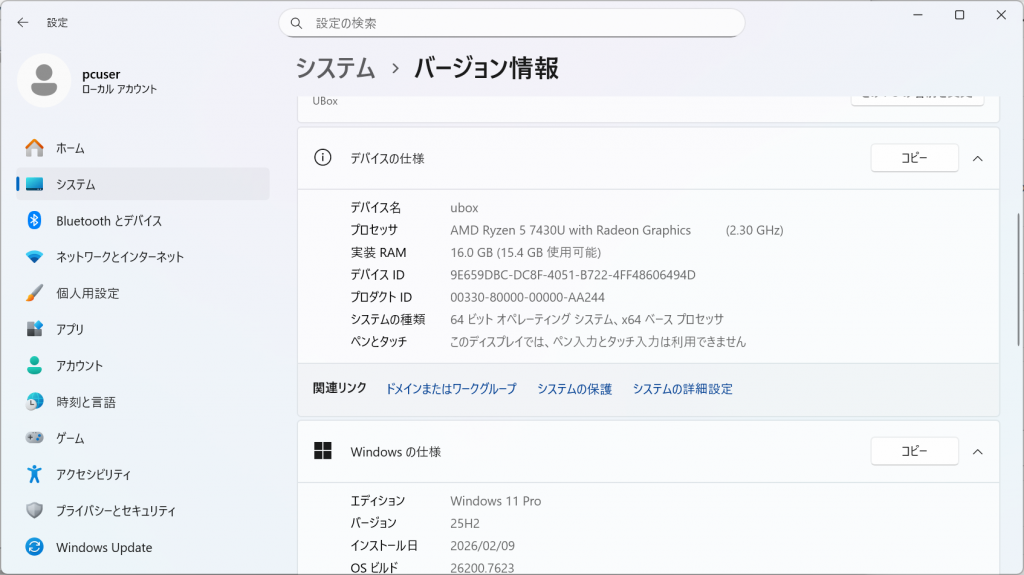Click the プライバシーとセキュリティ shield icon
Screen dimensions: 1024x575
click(35, 511)
